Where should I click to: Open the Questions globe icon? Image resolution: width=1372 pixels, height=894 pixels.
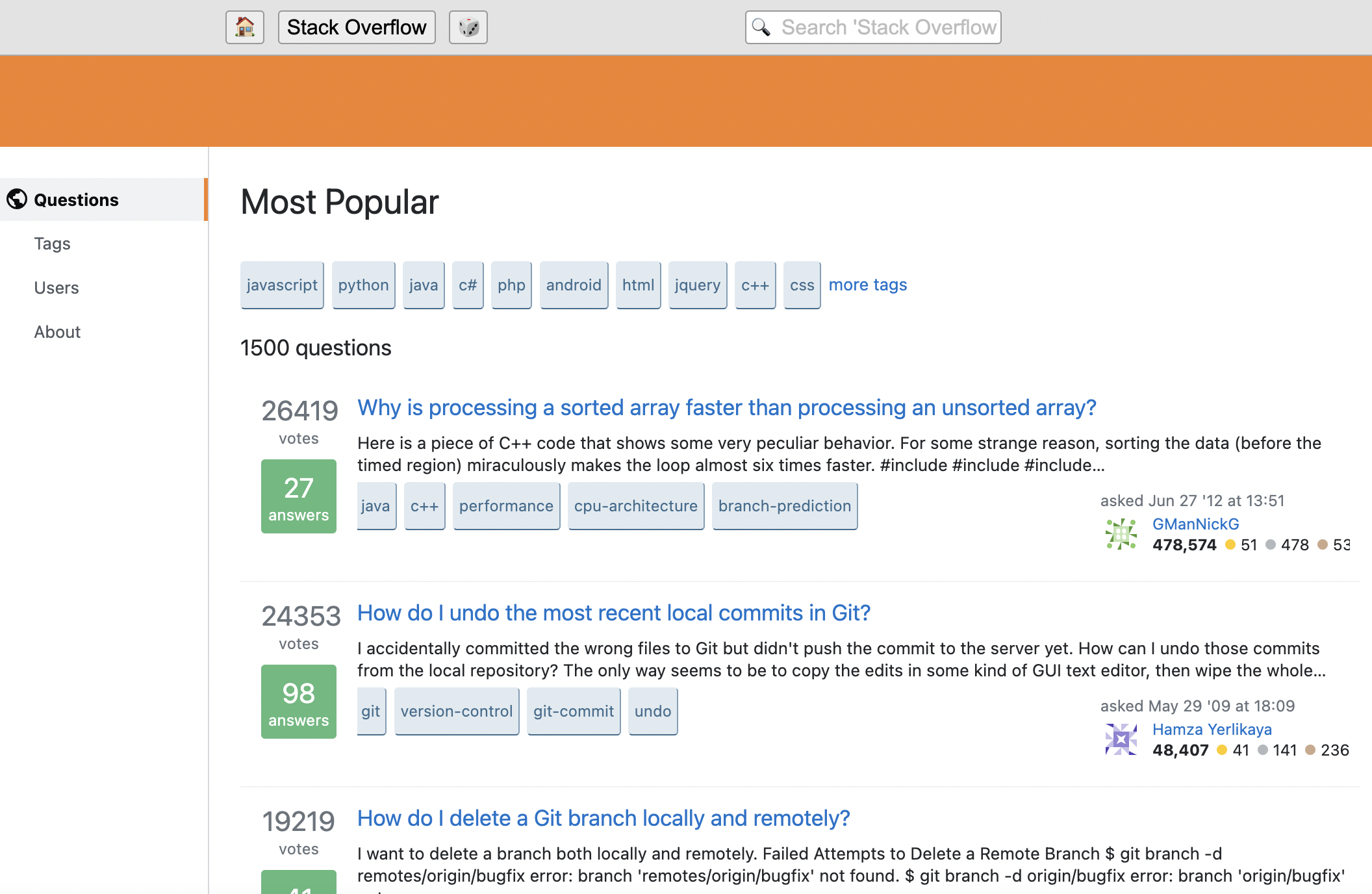17,199
